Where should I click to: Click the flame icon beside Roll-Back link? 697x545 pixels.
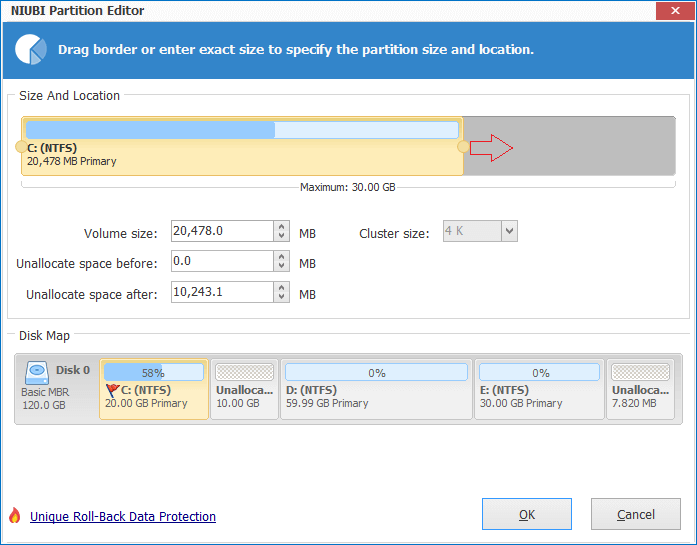click(x=15, y=516)
